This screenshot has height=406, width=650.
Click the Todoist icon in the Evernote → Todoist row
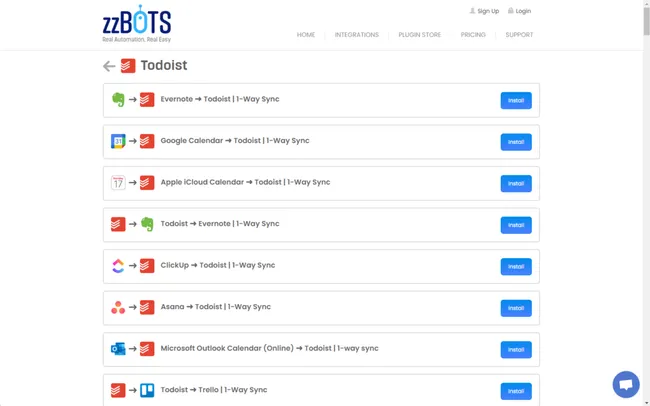pos(147,100)
